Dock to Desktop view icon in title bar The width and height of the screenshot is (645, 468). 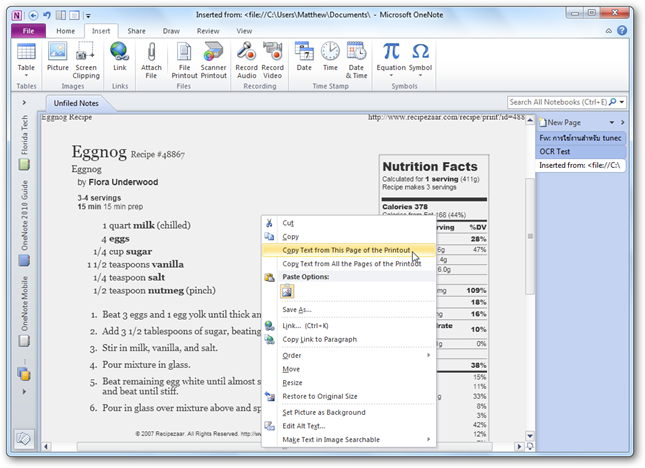60,16
